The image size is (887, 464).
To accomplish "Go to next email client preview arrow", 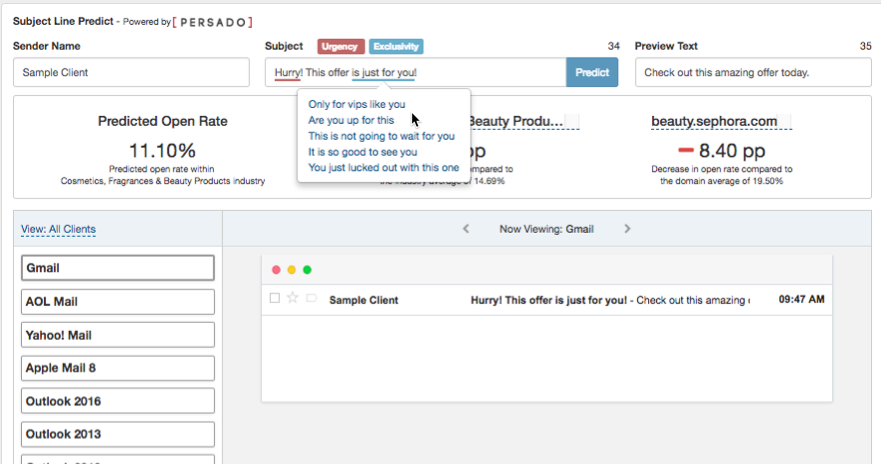I will 627,229.
